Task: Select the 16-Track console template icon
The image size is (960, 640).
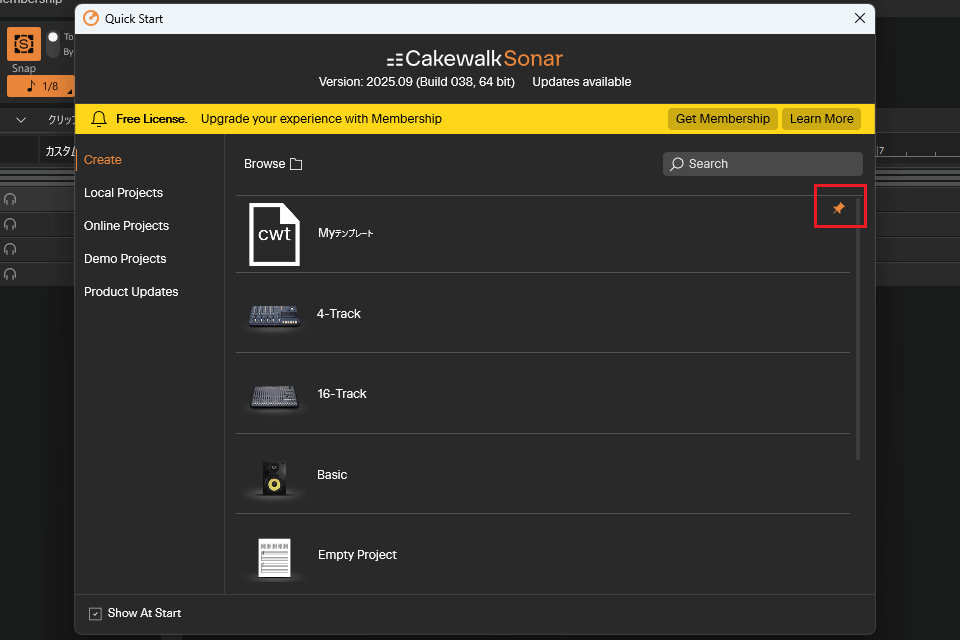Action: (x=274, y=395)
